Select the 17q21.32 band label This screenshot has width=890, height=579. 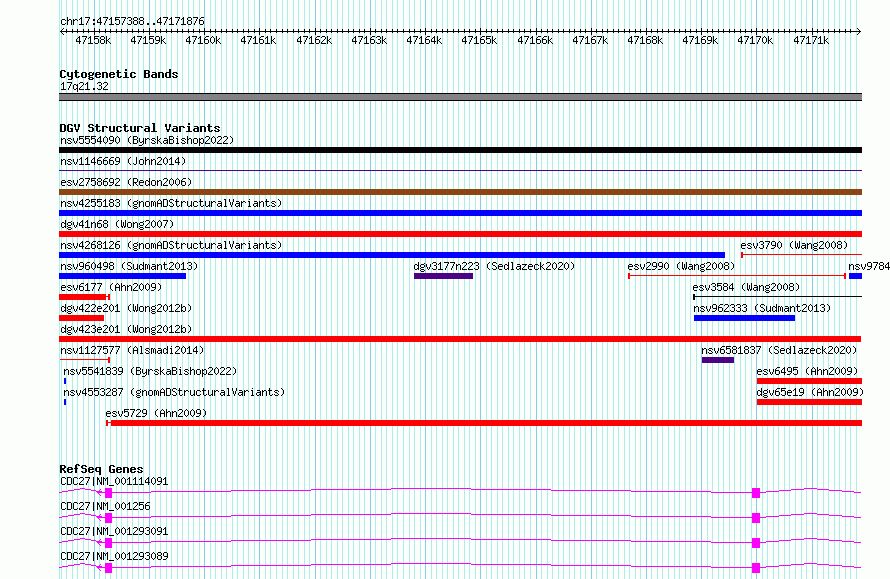[x=84, y=86]
